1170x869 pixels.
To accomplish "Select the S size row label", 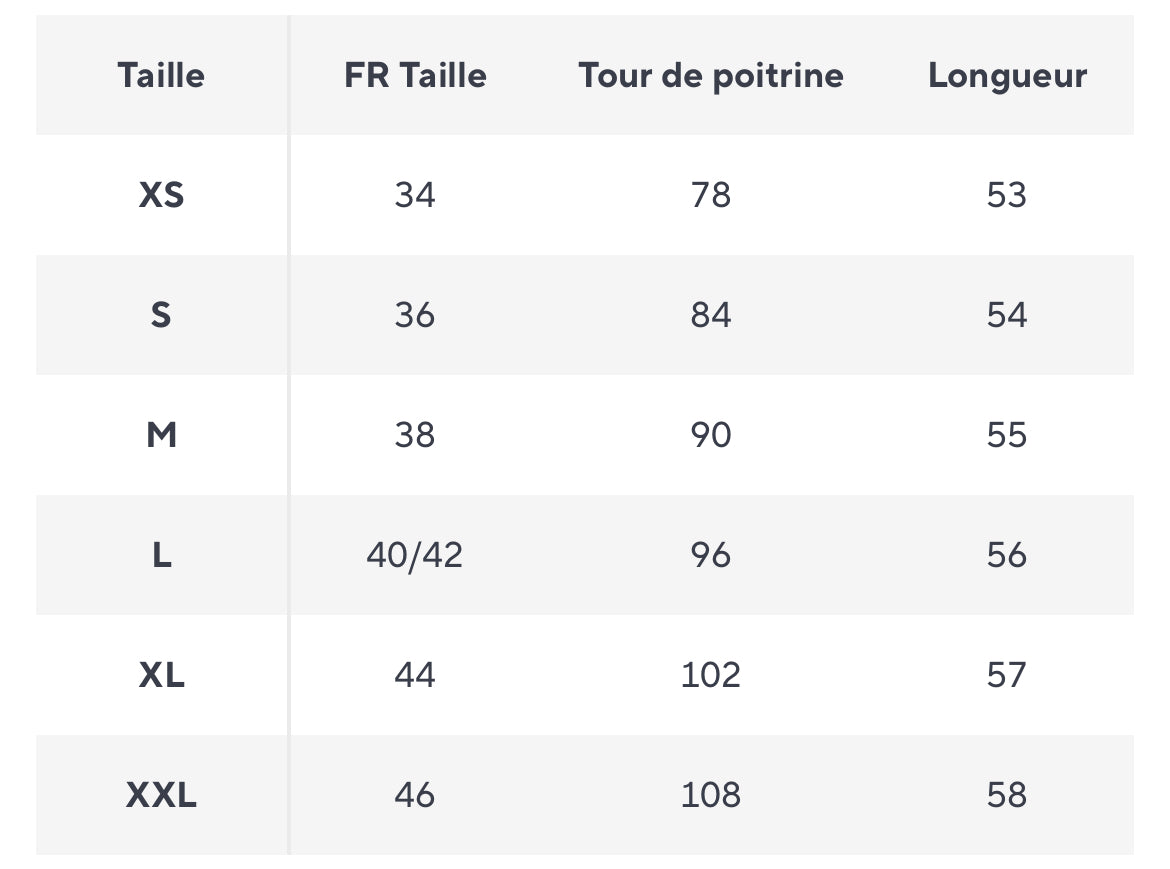I will [161, 315].
